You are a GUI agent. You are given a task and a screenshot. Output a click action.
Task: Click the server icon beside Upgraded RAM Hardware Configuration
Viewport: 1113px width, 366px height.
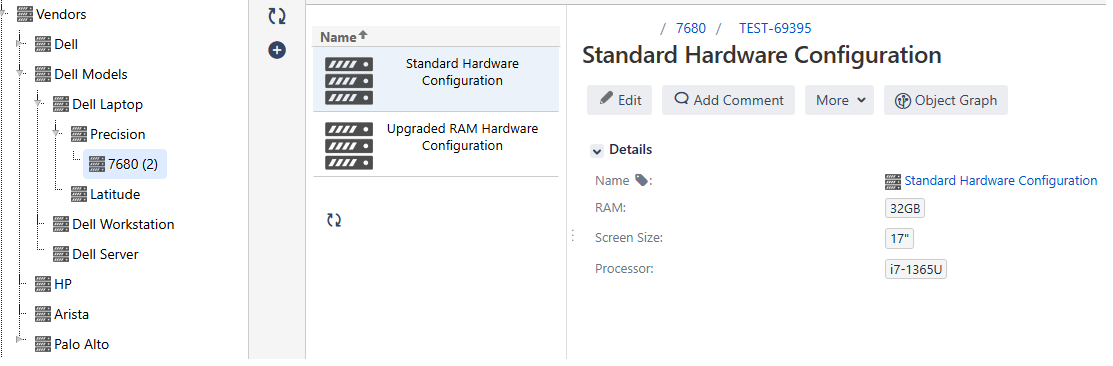349,146
